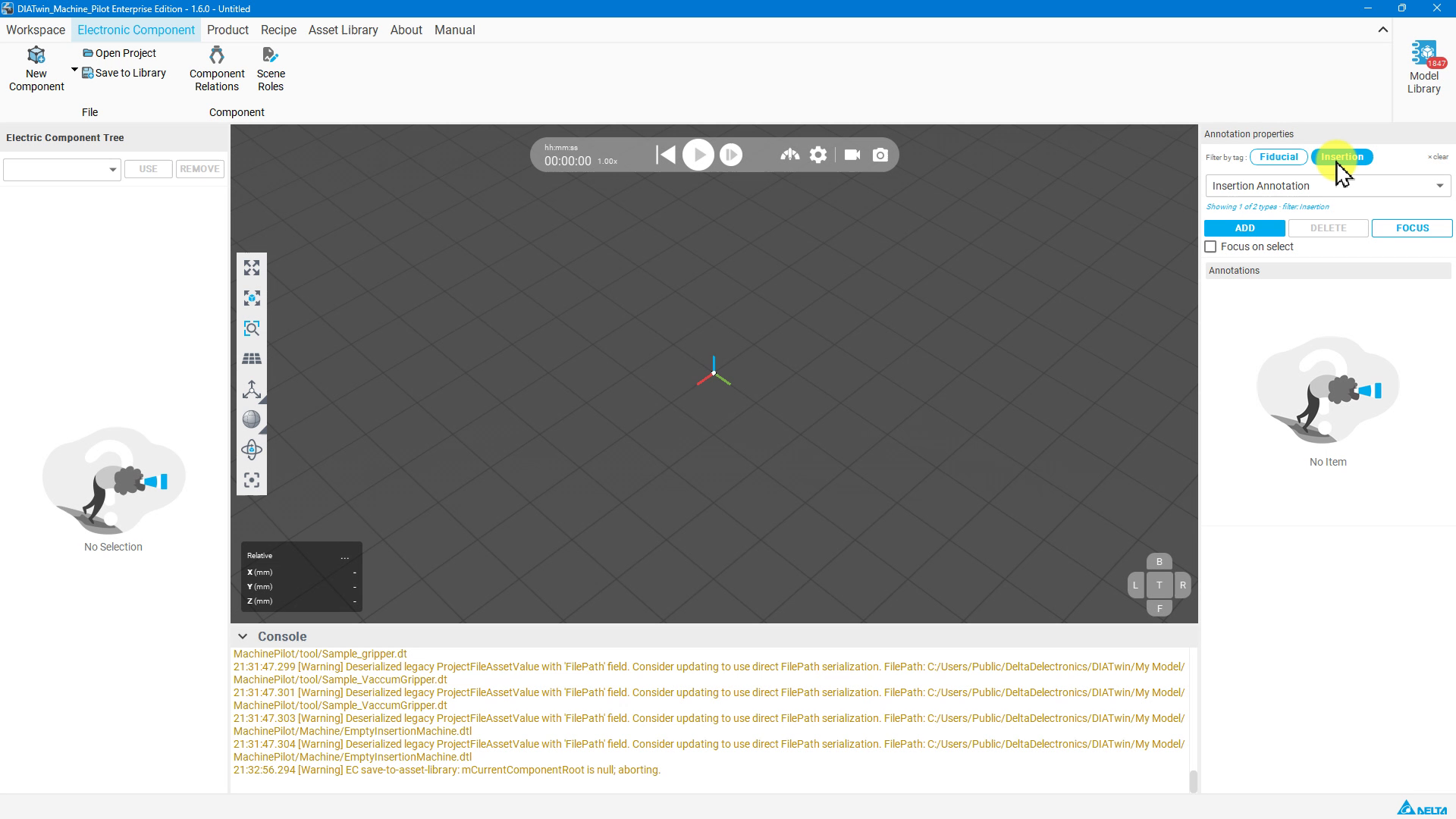Click the 1.00x playback speed value
1456x819 pixels.
tap(607, 162)
